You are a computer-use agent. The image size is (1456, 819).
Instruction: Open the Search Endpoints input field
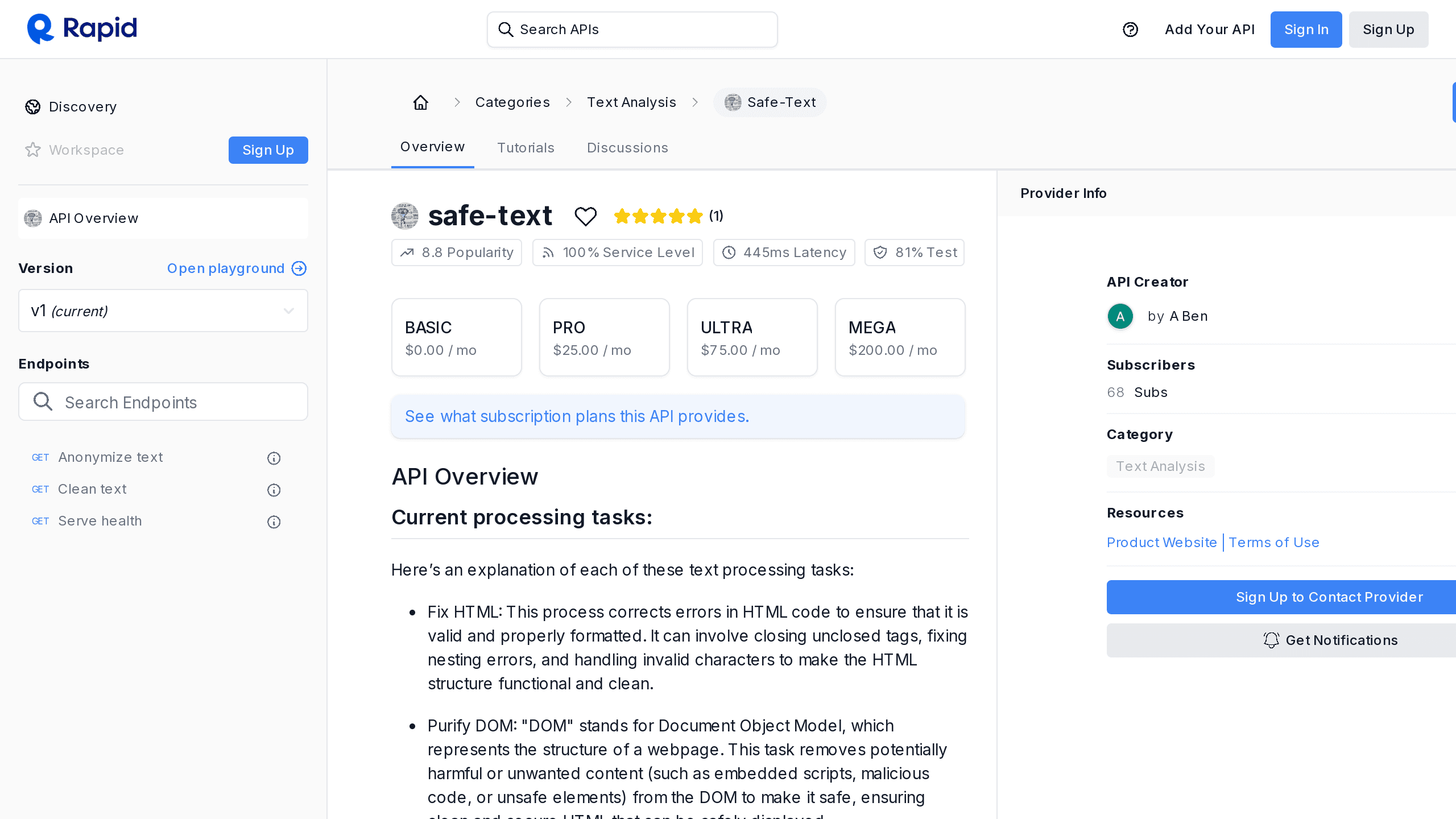pos(163,402)
